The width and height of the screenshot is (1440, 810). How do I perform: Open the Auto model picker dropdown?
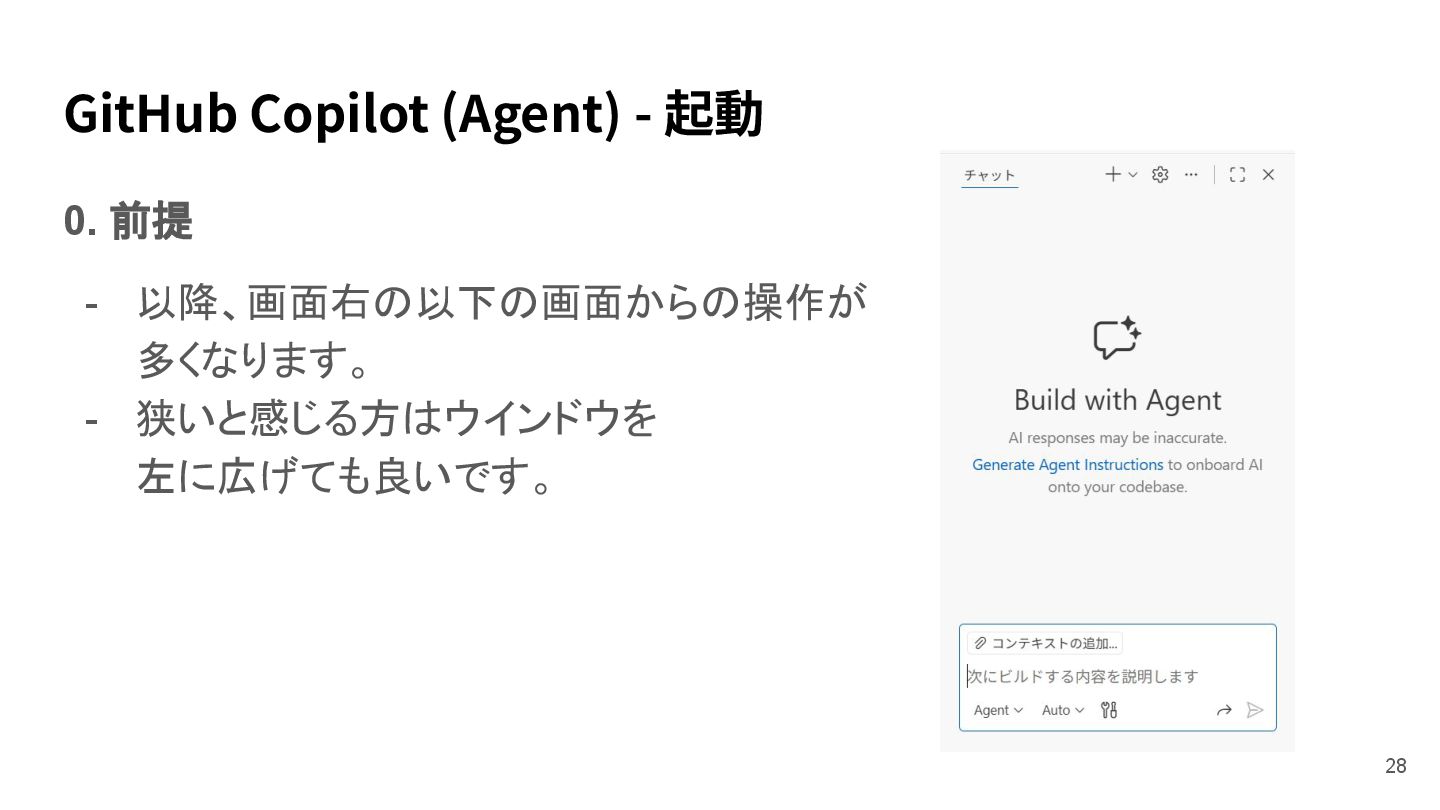coord(1062,710)
